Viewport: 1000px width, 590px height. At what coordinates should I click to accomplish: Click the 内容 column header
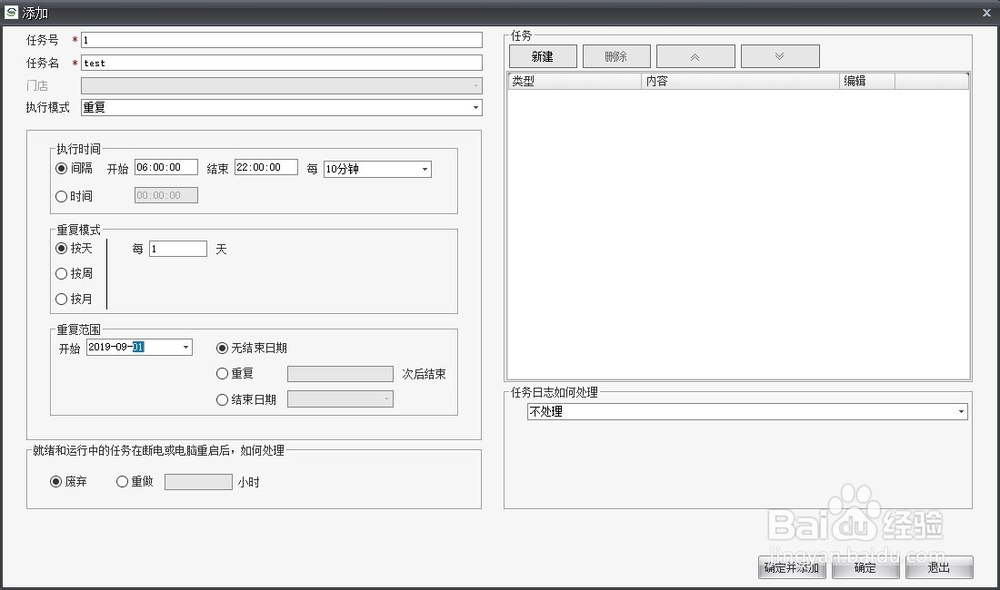(x=740, y=81)
